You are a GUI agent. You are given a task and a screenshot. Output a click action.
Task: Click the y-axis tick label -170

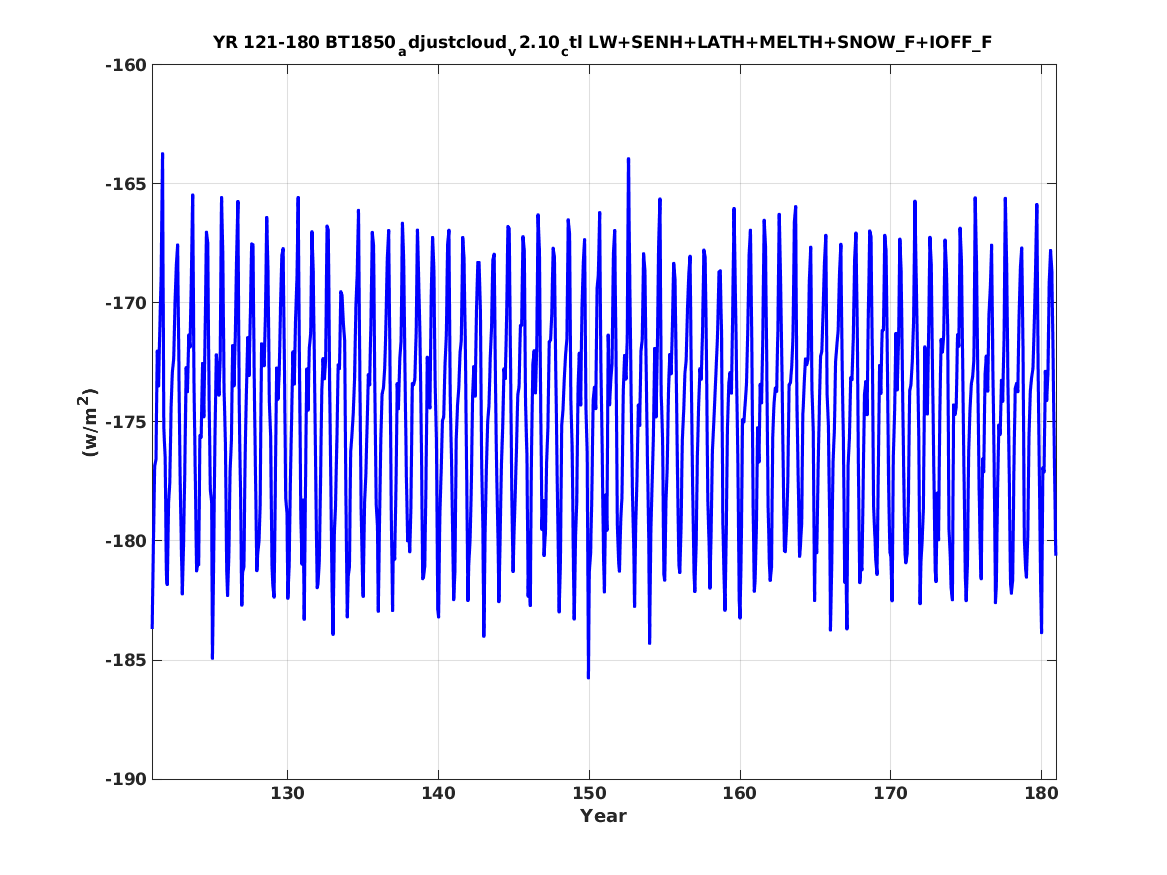pyautogui.click(x=127, y=303)
